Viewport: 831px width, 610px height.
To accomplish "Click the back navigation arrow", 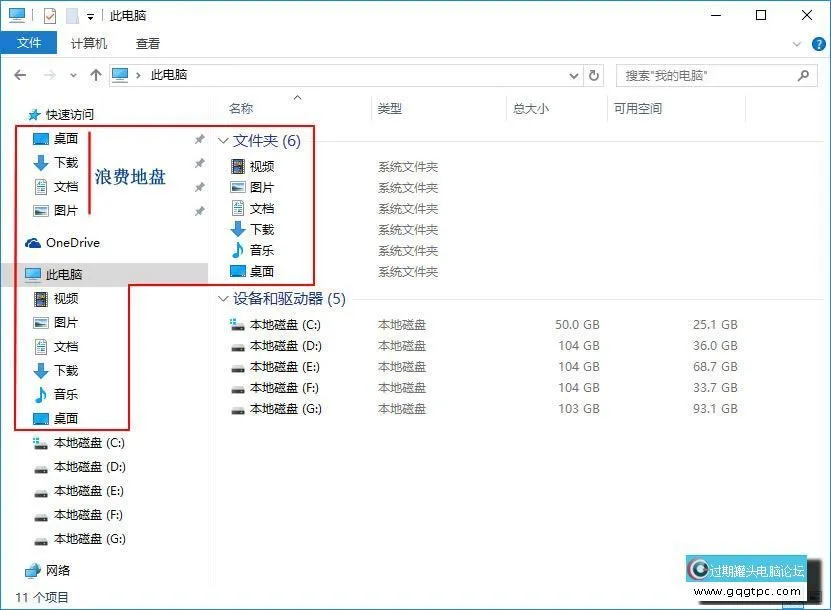I will [20, 74].
